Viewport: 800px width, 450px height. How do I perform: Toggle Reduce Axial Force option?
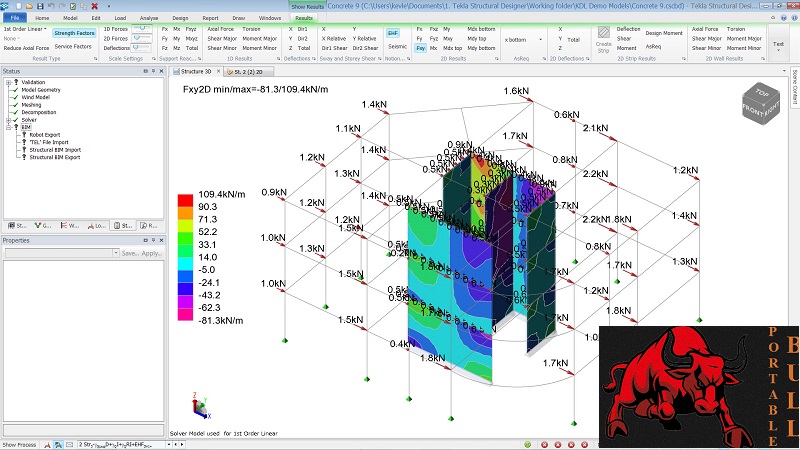pos(27,48)
